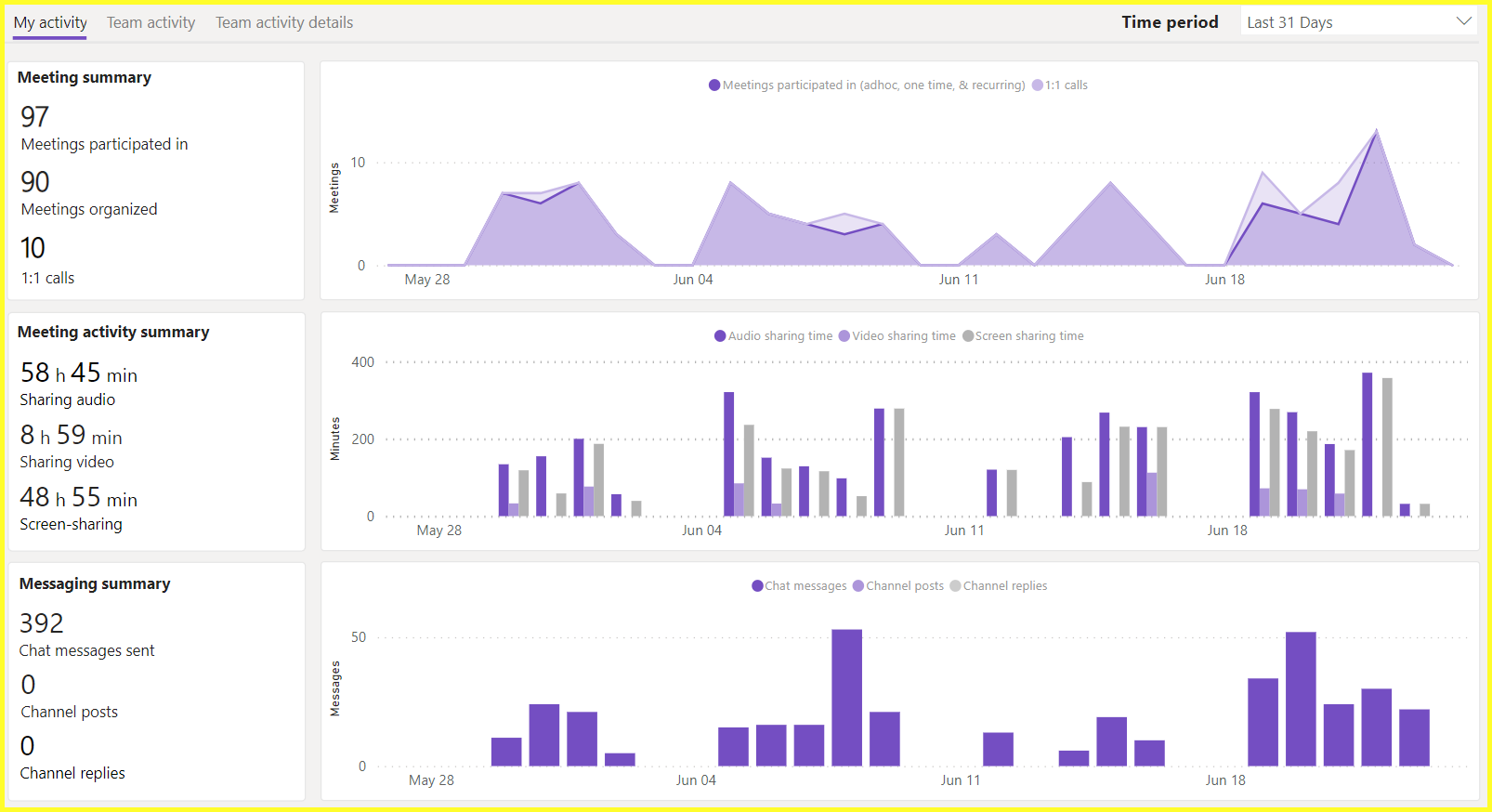This screenshot has height=812, width=1492.
Task: Click the Channel posts legend dot
Action: (858, 586)
